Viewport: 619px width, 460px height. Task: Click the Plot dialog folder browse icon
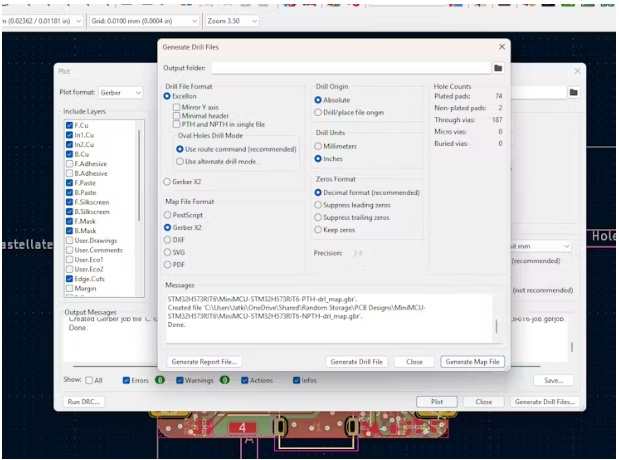[x=575, y=92]
